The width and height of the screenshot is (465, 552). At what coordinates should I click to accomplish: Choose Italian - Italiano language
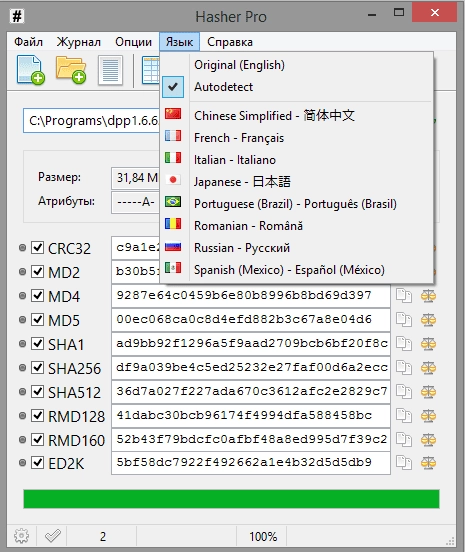(x=296, y=160)
